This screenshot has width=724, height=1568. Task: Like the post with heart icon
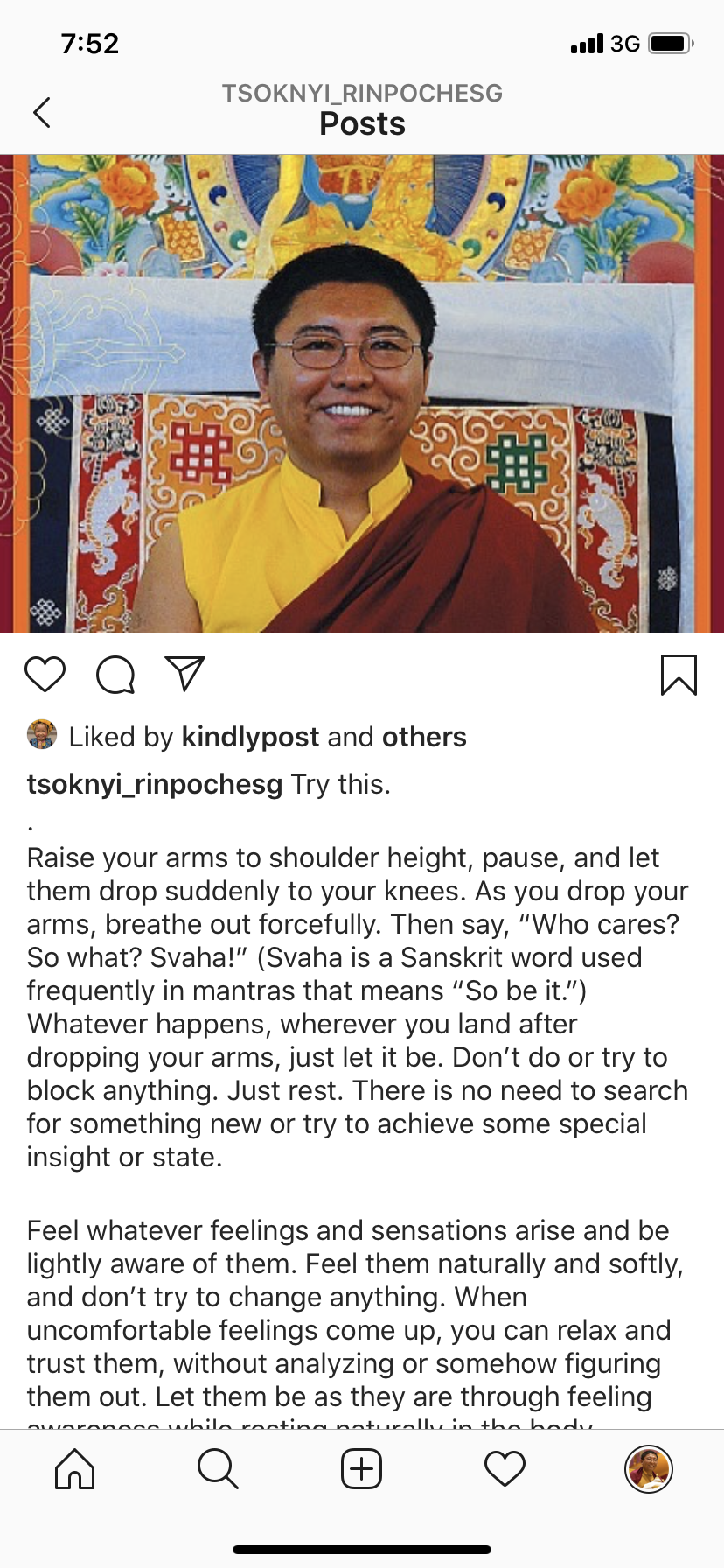click(x=45, y=675)
